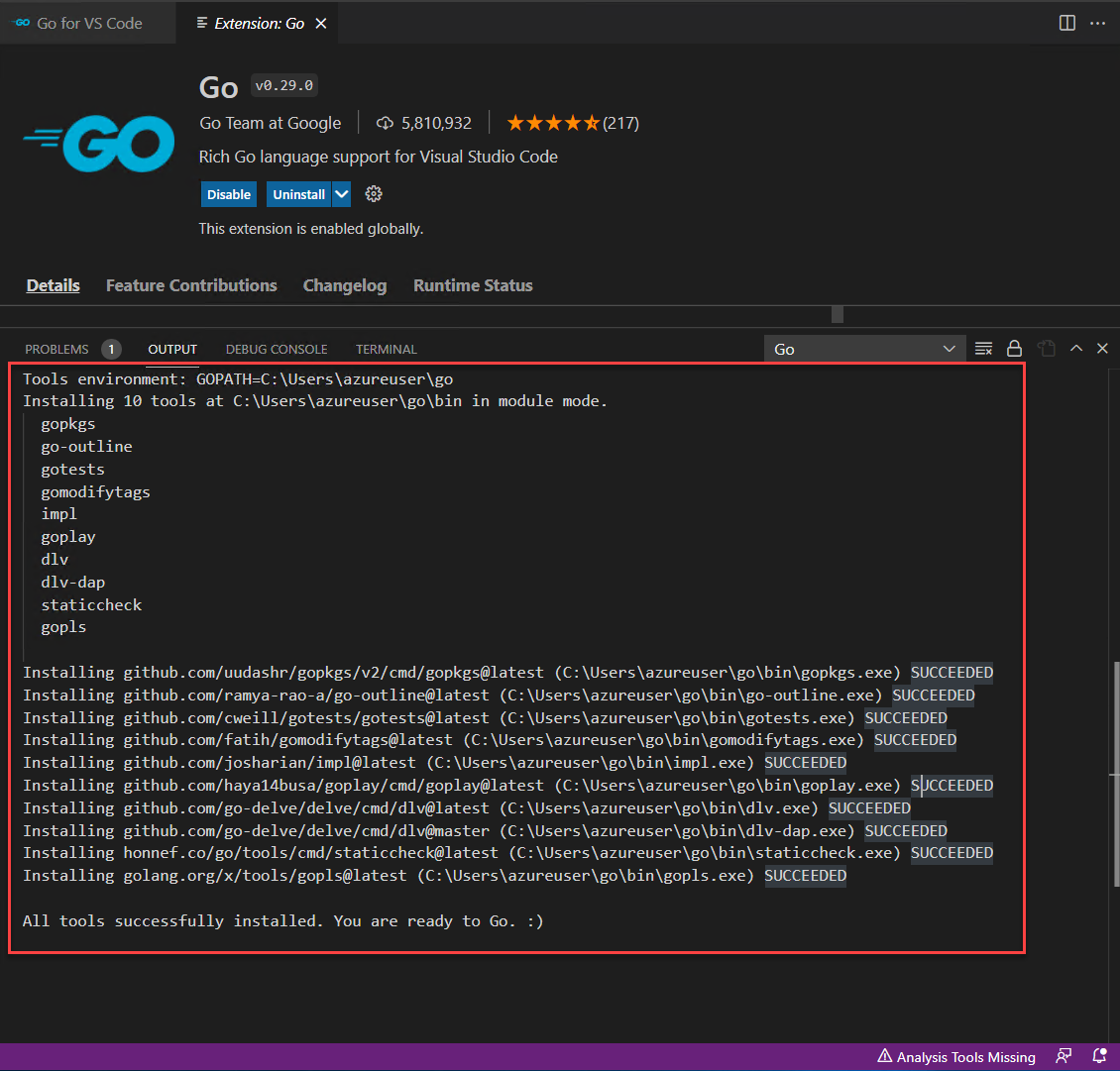1120x1071 pixels.
Task: Split the editor to the right
Action: point(1067,23)
